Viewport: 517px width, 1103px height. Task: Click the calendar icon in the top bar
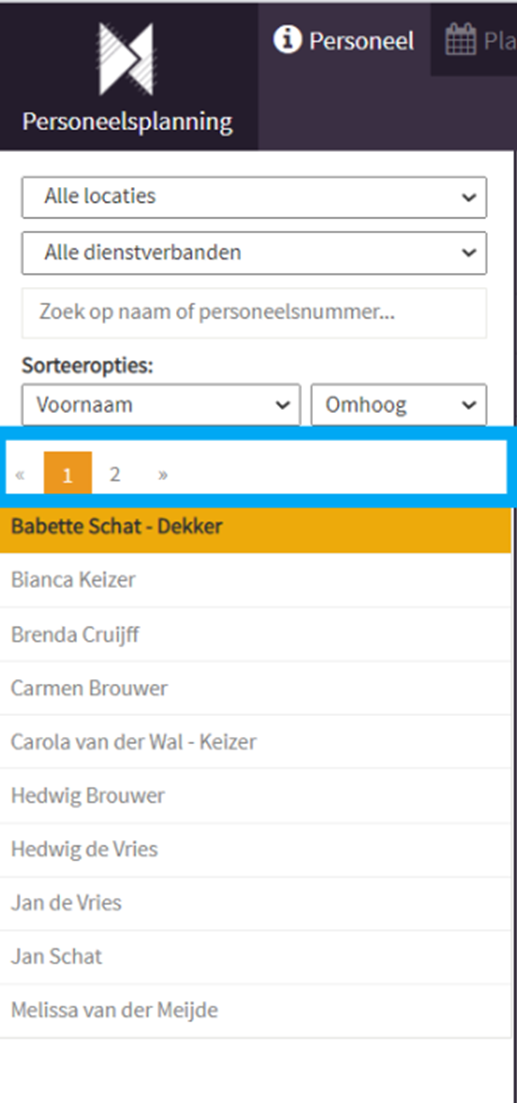(x=461, y=41)
